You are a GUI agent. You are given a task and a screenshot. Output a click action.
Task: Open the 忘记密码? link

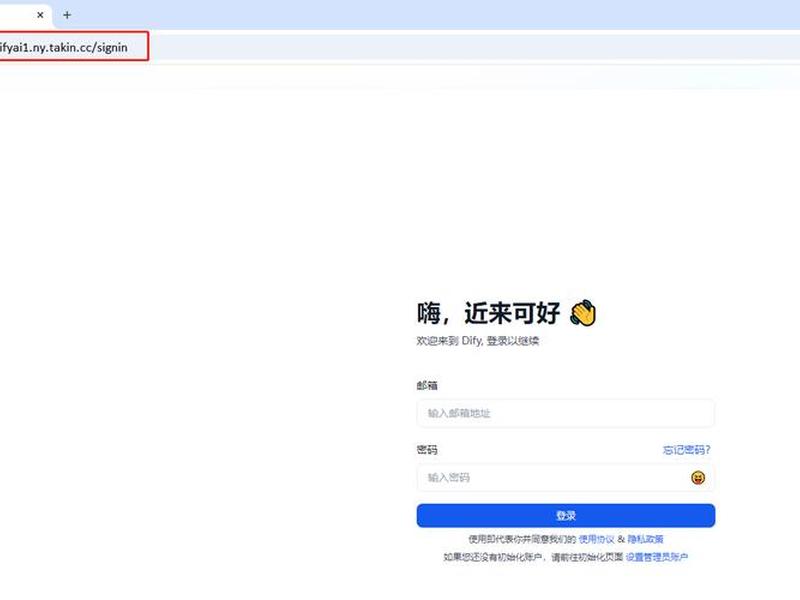pyautogui.click(x=686, y=450)
